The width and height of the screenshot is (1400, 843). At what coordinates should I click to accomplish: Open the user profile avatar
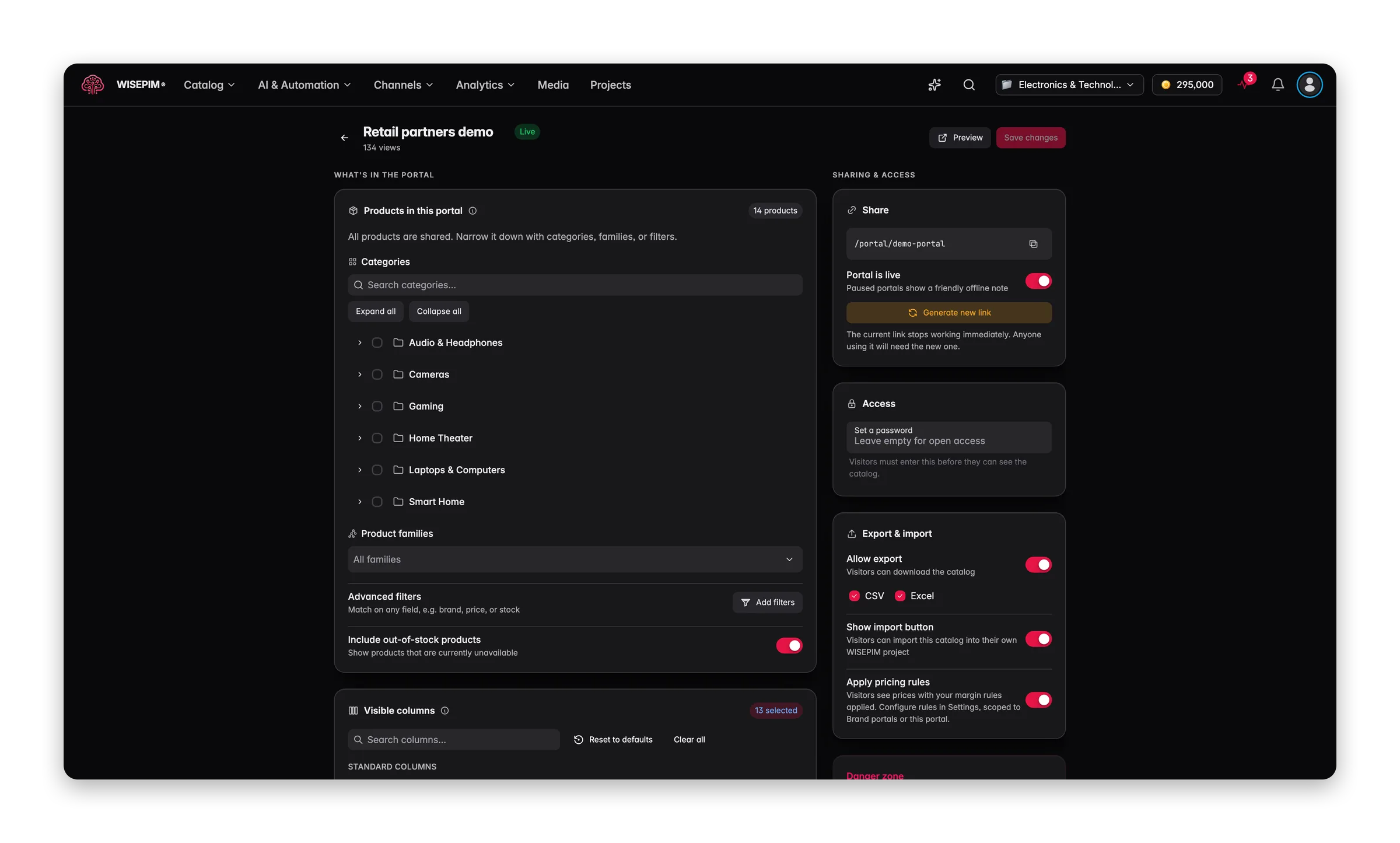point(1310,85)
